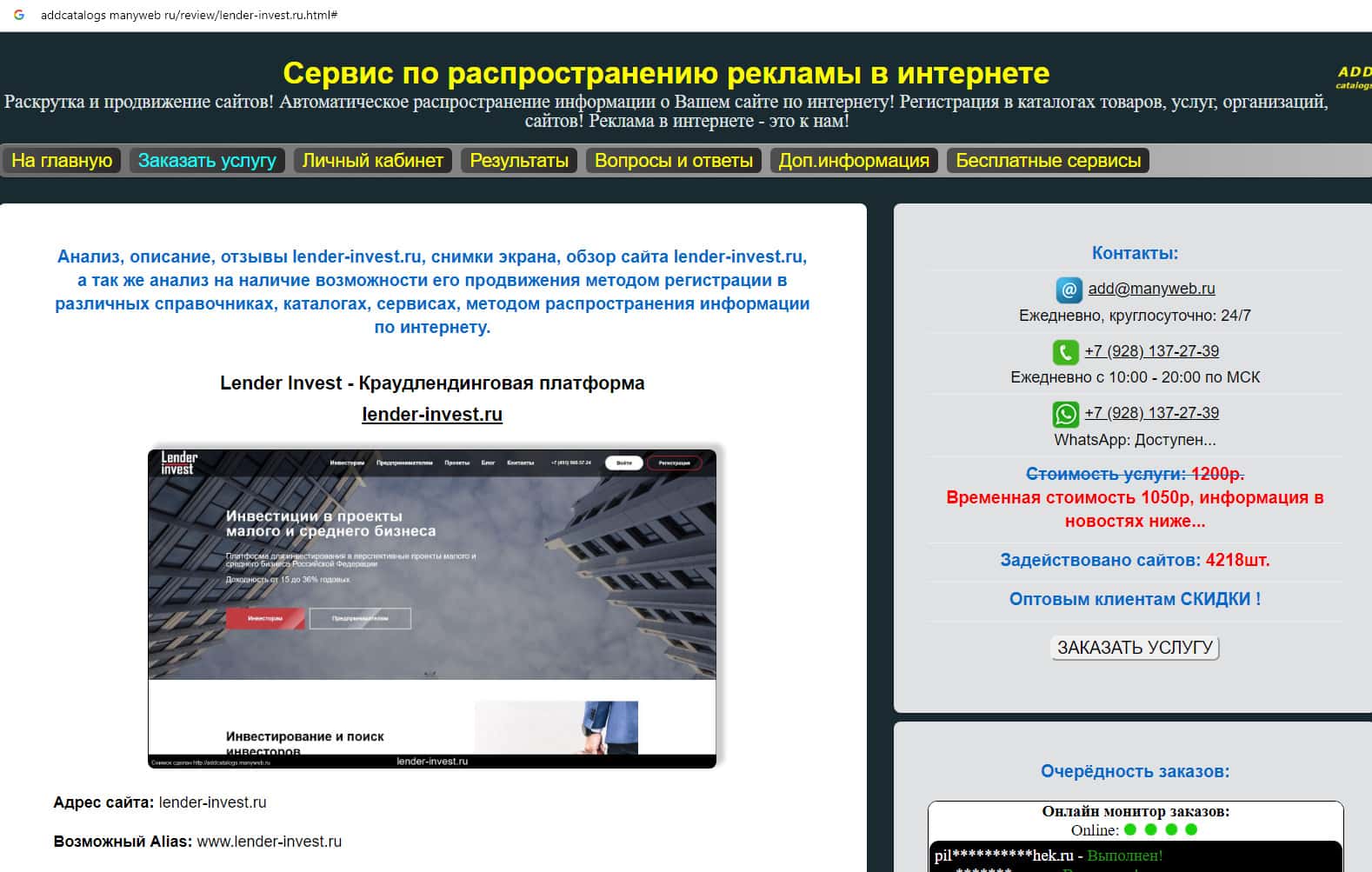The image size is (1372, 872).
Task: Click the «Ежедневно, круглосуточно: 24/7» text
Action: pyautogui.click(x=1135, y=316)
